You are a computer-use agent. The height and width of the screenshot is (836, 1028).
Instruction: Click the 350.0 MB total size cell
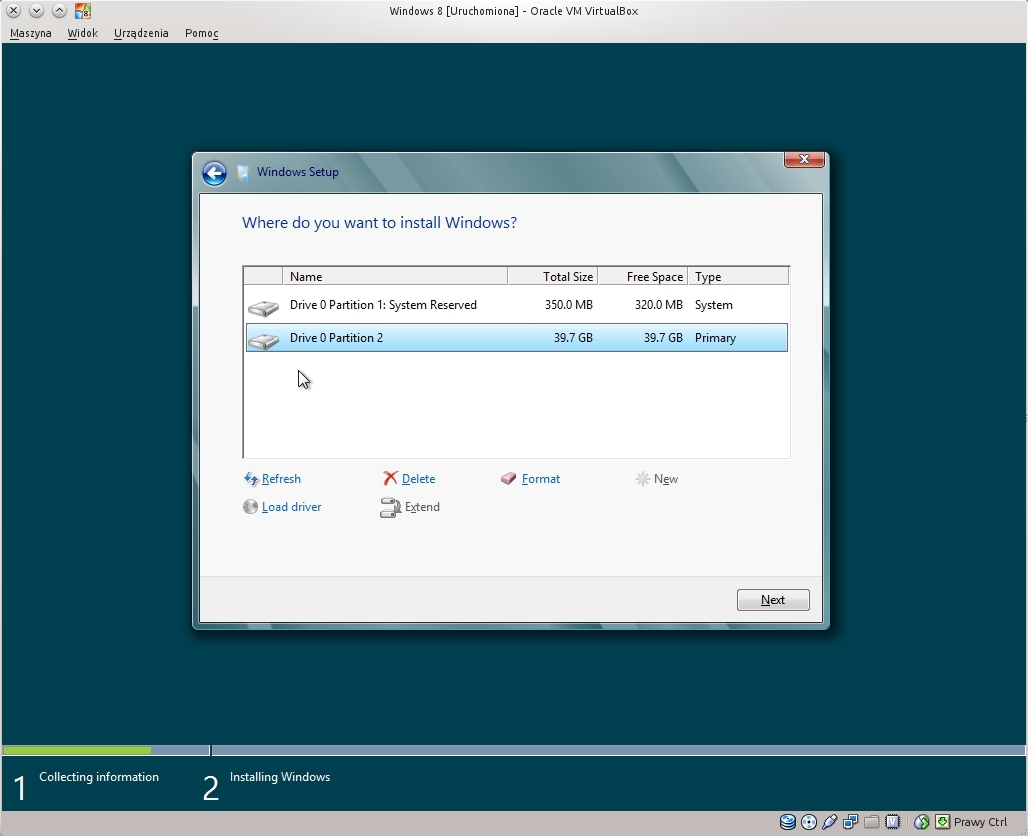coord(568,305)
